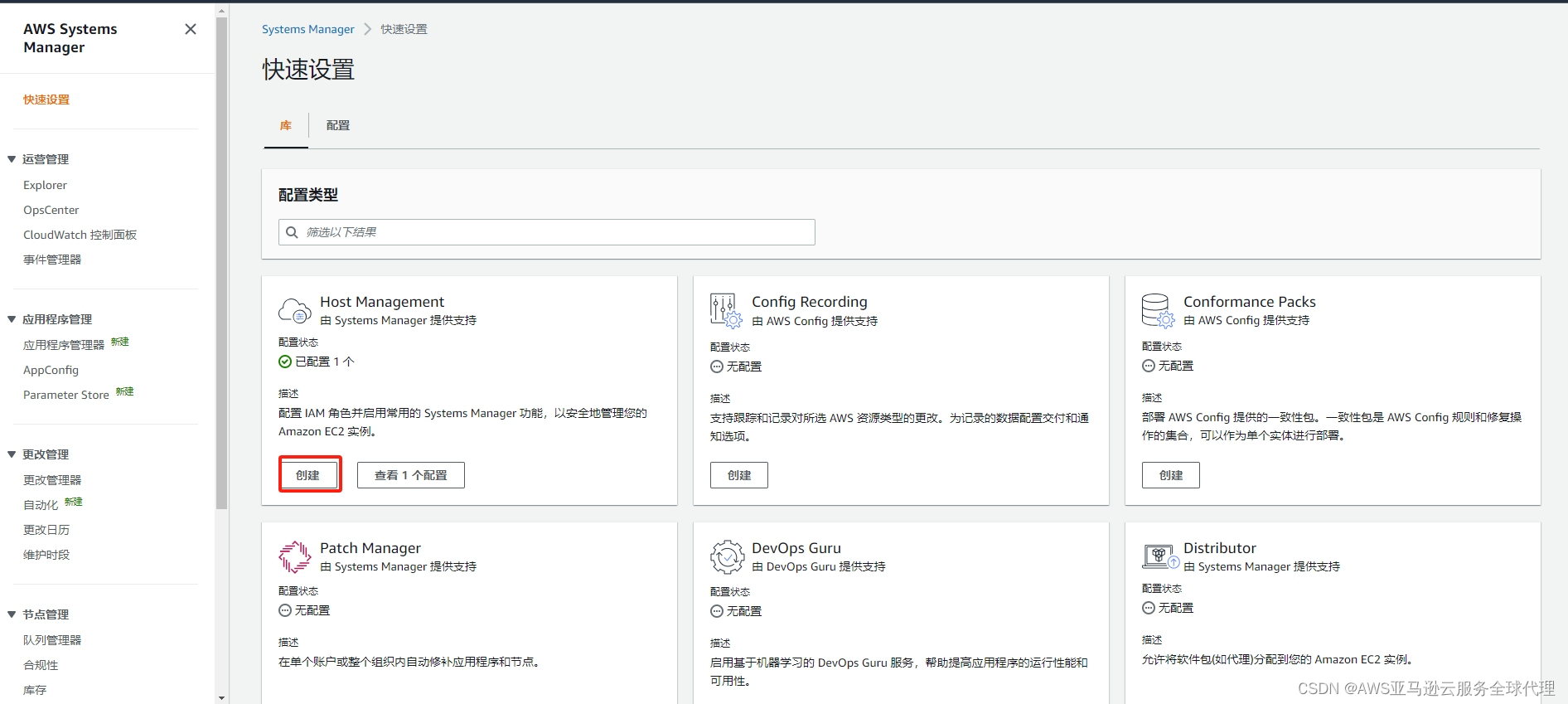View 查看 1 个配置 for Host Management
Screen dimensions: 1568x704
(411, 475)
